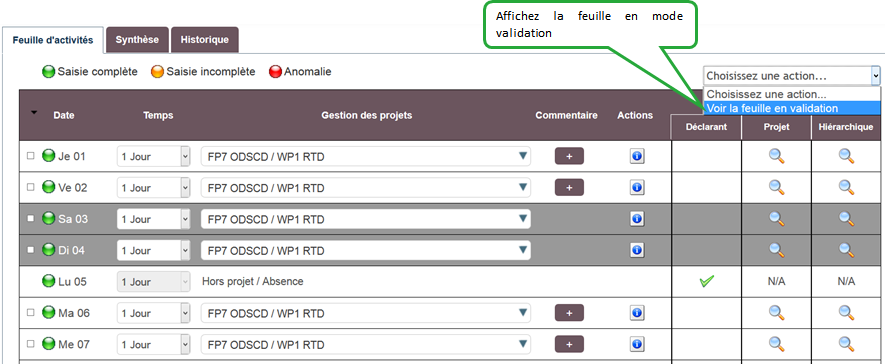Click info icon for Me 07 row
Viewport: 885px width, 364px height.
point(637,344)
